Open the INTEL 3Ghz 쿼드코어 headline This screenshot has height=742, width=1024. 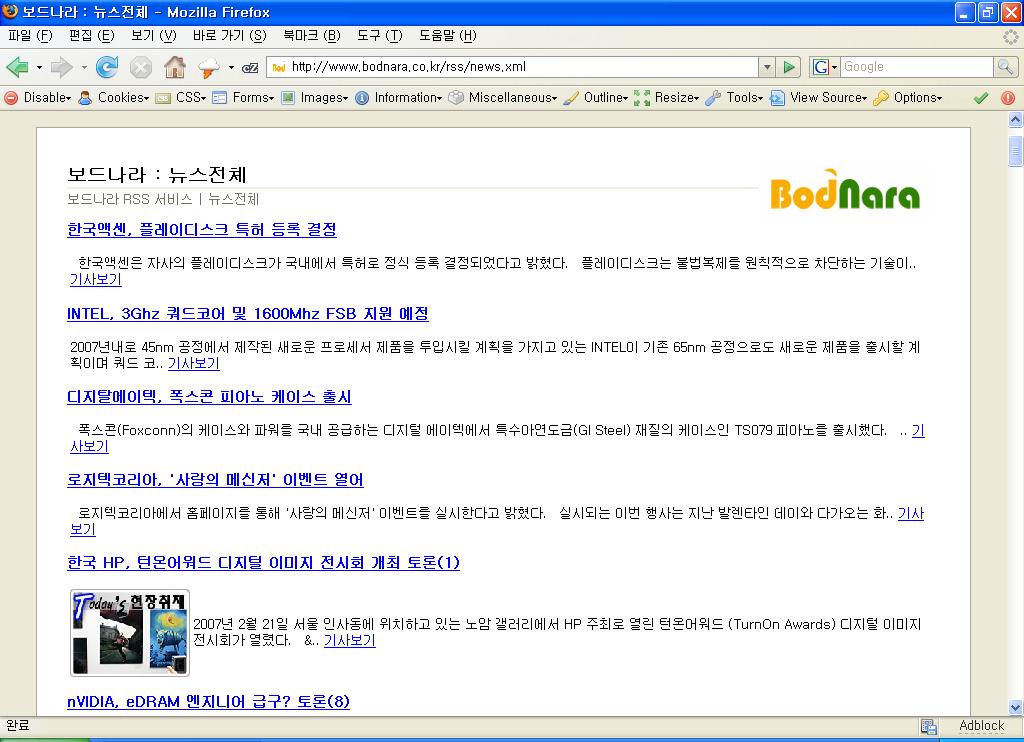[x=248, y=314]
